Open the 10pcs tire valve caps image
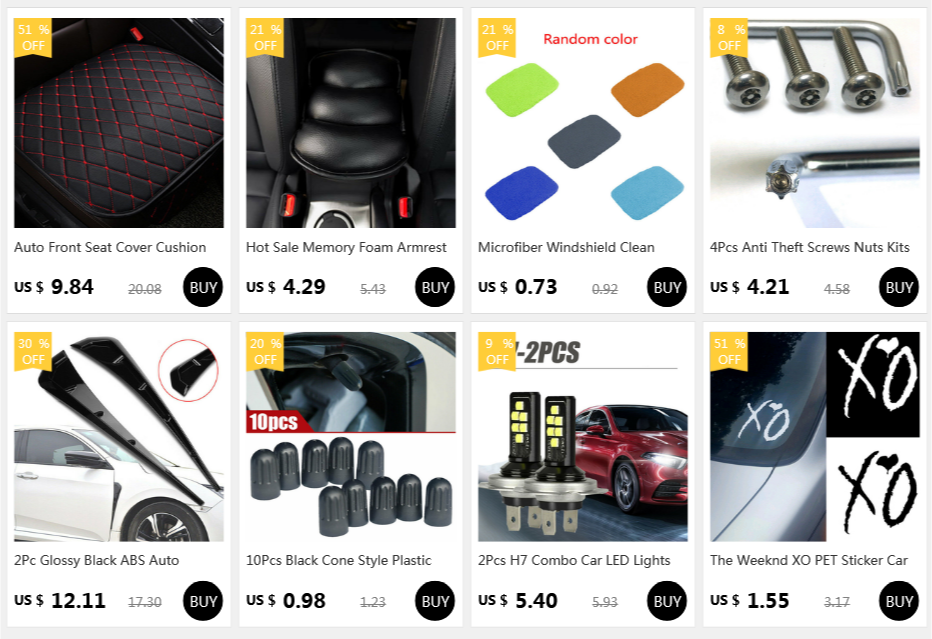This screenshot has width=932, height=639. [x=351, y=436]
